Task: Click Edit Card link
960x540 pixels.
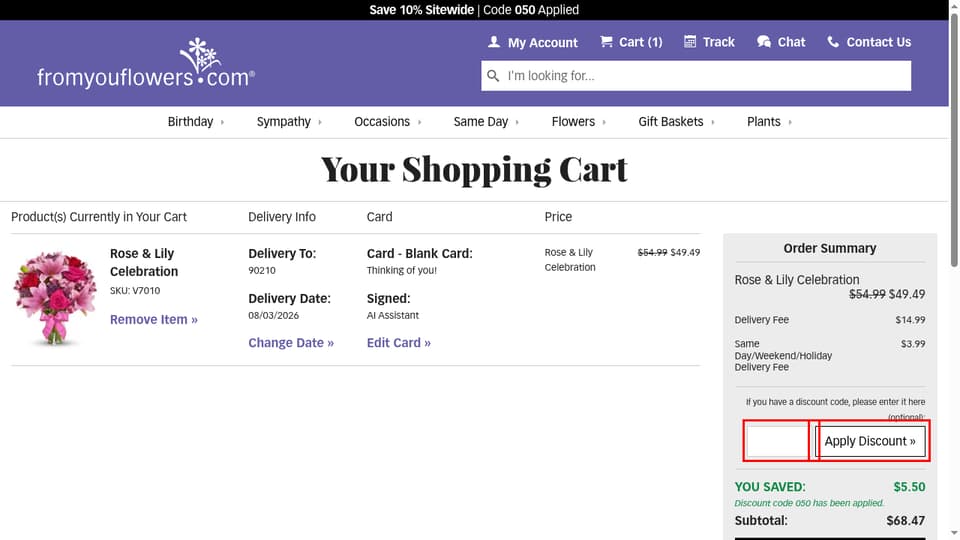Action: [x=399, y=343]
